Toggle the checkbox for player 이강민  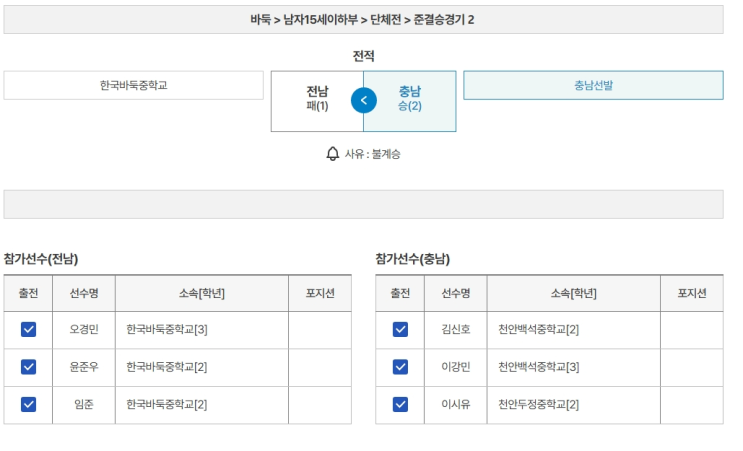tap(400, 367)
